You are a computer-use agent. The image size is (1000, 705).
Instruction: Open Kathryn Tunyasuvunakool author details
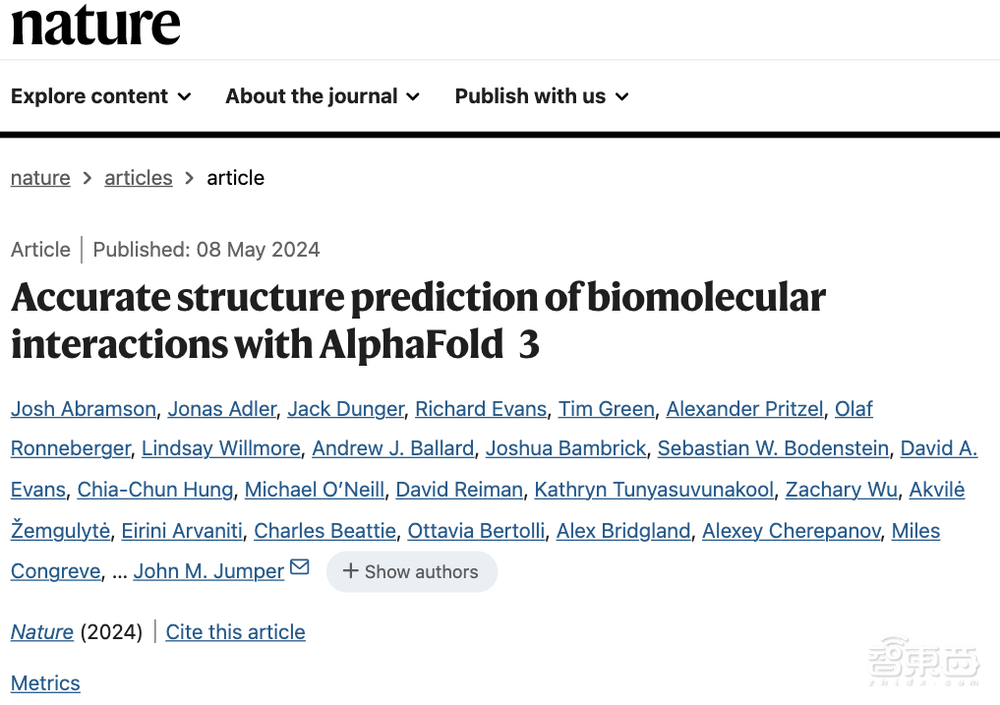click(654, 490)
